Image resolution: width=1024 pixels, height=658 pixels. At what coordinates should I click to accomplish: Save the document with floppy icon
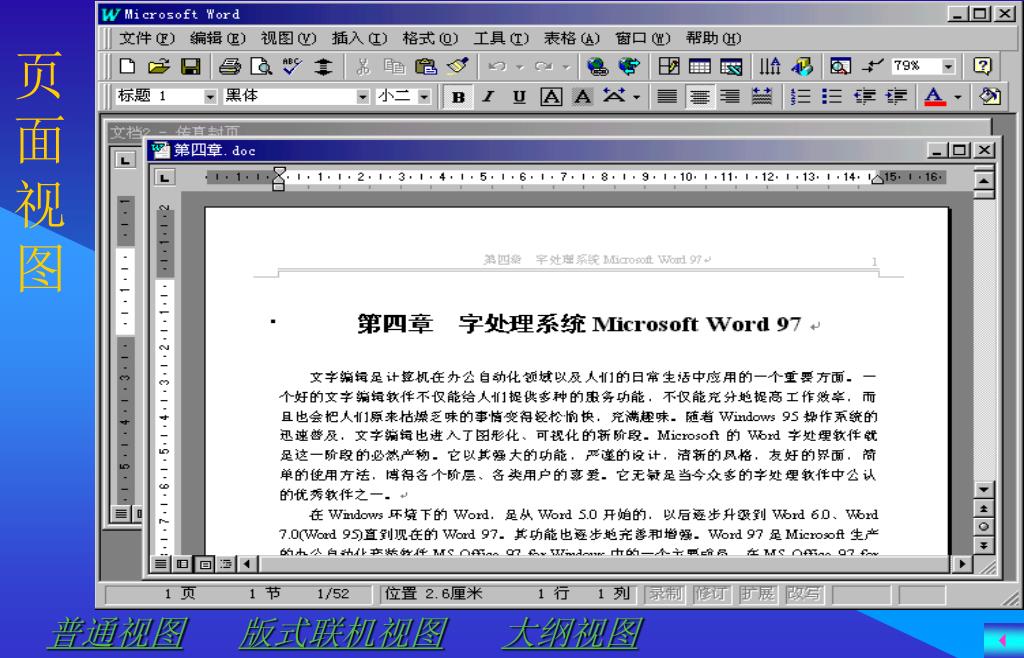coord(191,66)
